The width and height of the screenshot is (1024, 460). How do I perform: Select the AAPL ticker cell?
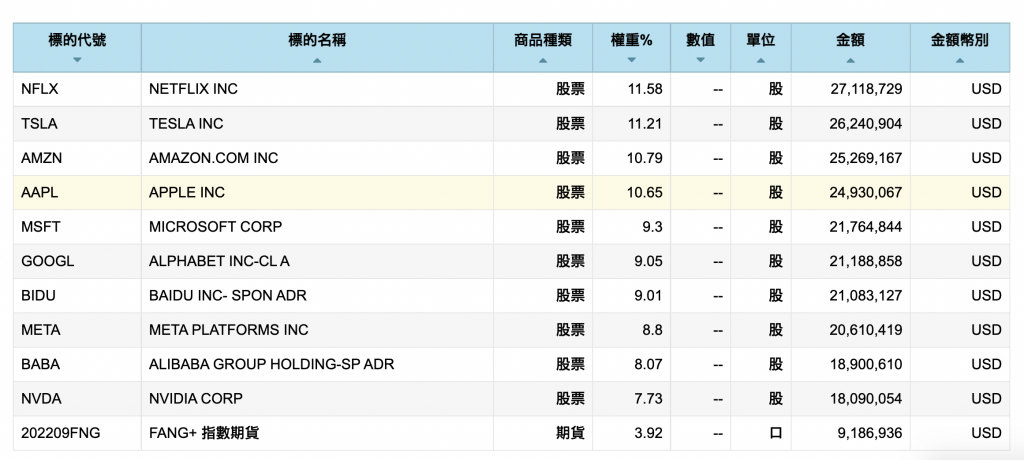77,192
